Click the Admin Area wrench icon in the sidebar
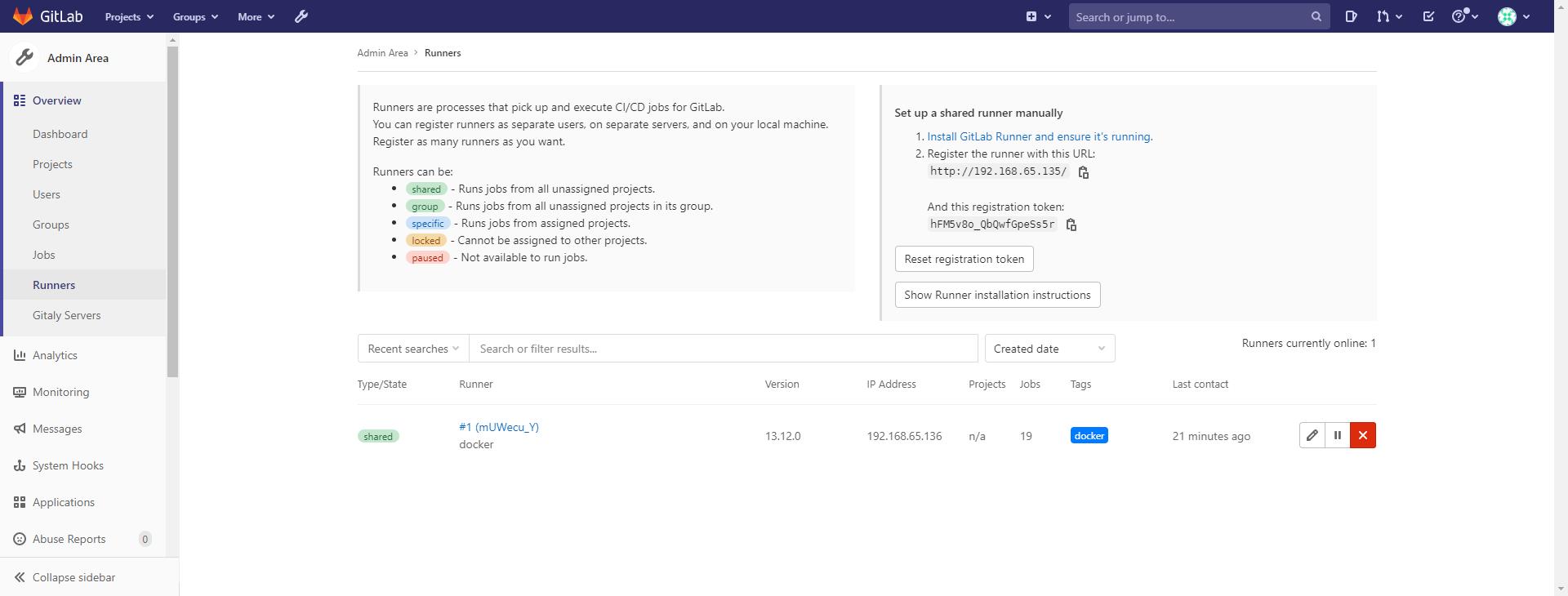Viewport: 1568px width, 596px height. [24, 57]
